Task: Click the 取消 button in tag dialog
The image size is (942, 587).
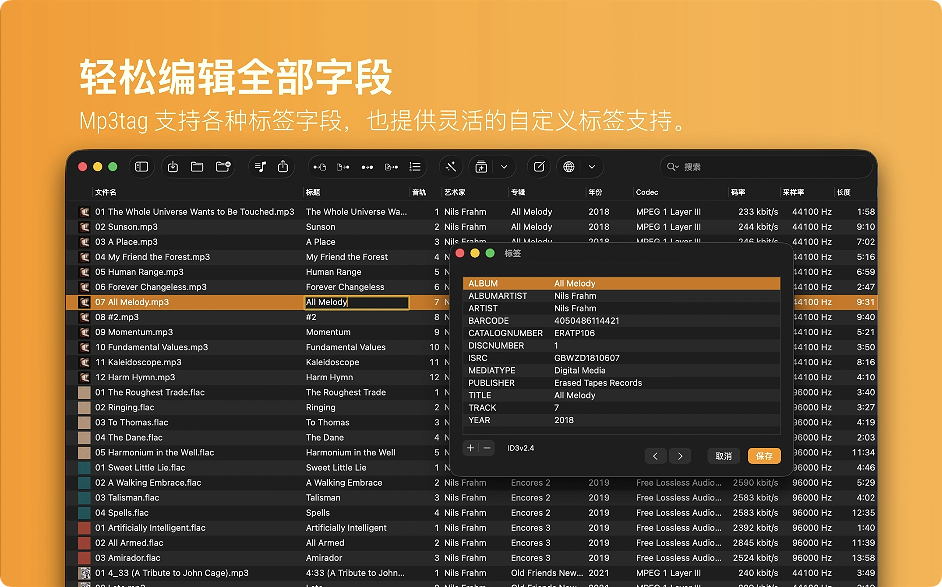Action: [x=724, y=456]
